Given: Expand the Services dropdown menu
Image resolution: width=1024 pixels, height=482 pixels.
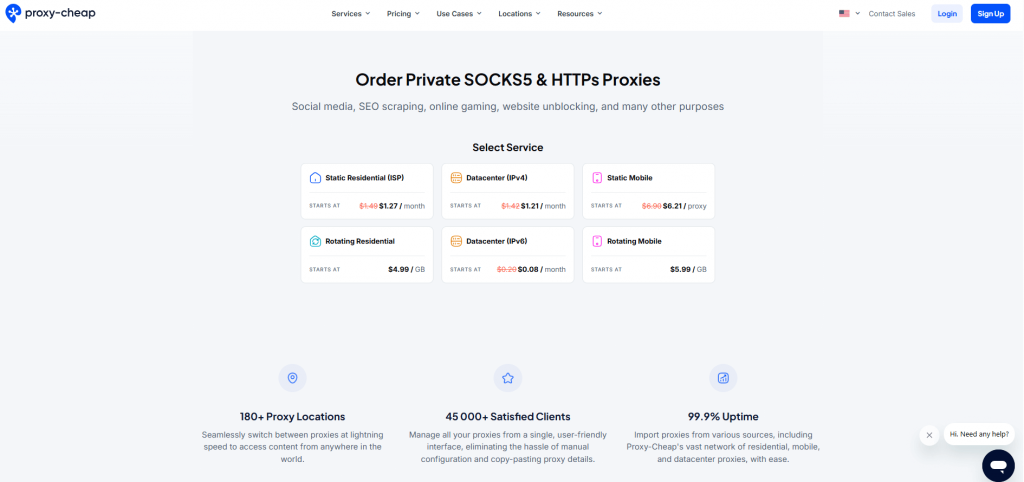Looking at the screenshot, I should tap(351, 14).
